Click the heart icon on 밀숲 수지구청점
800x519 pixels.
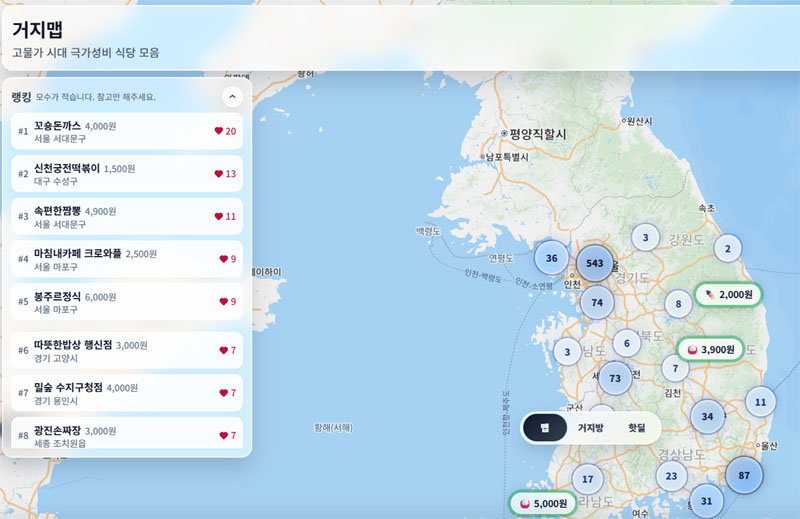click(223, 393)
